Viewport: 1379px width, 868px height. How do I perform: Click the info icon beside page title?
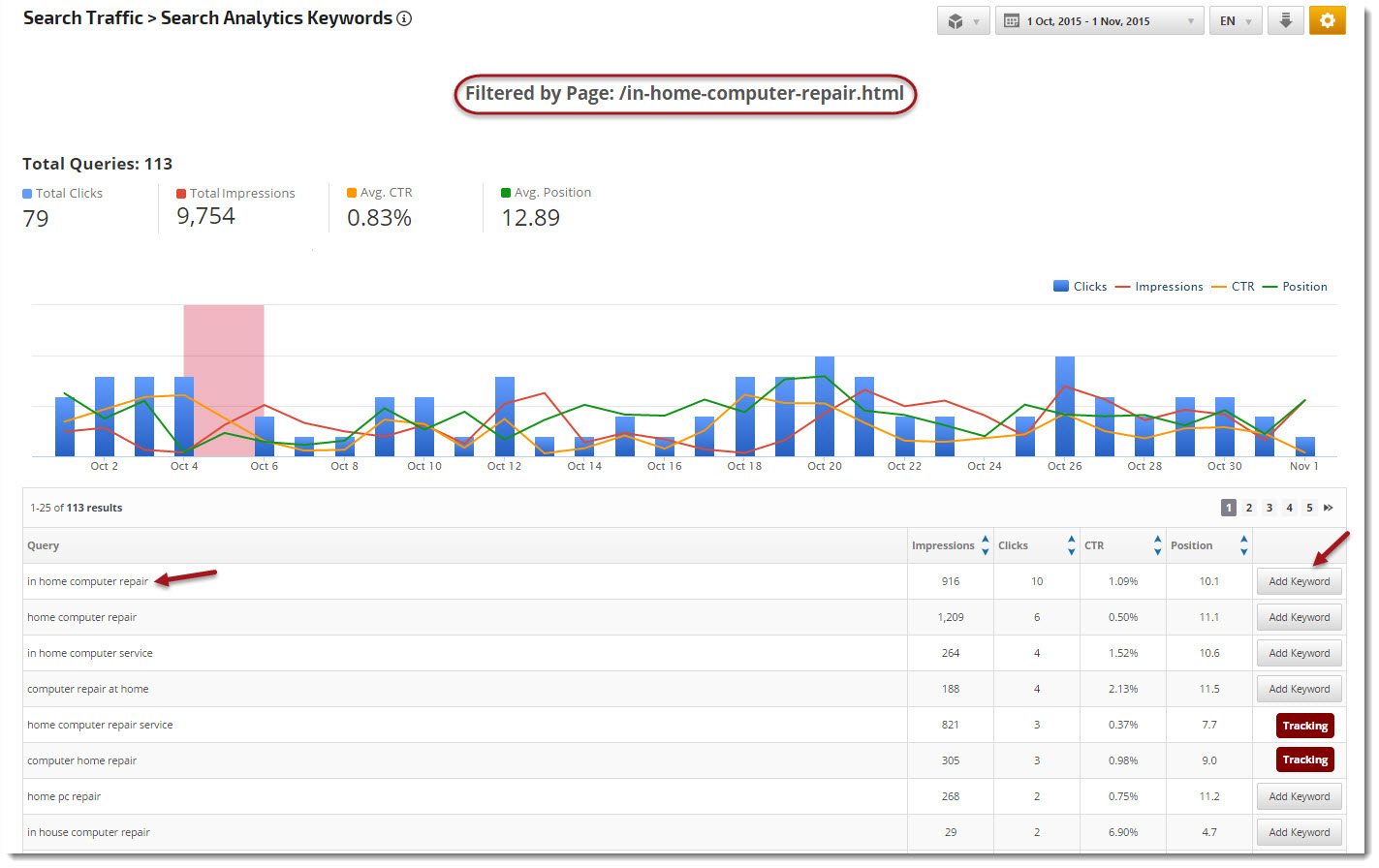click(x=404, y=18)
